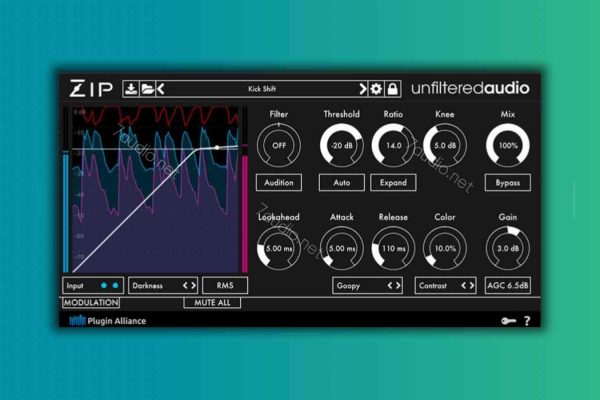The width and height of the screenshot is (600, 400).
Task: Click the Input source selector label
Action: click(75, 286)
